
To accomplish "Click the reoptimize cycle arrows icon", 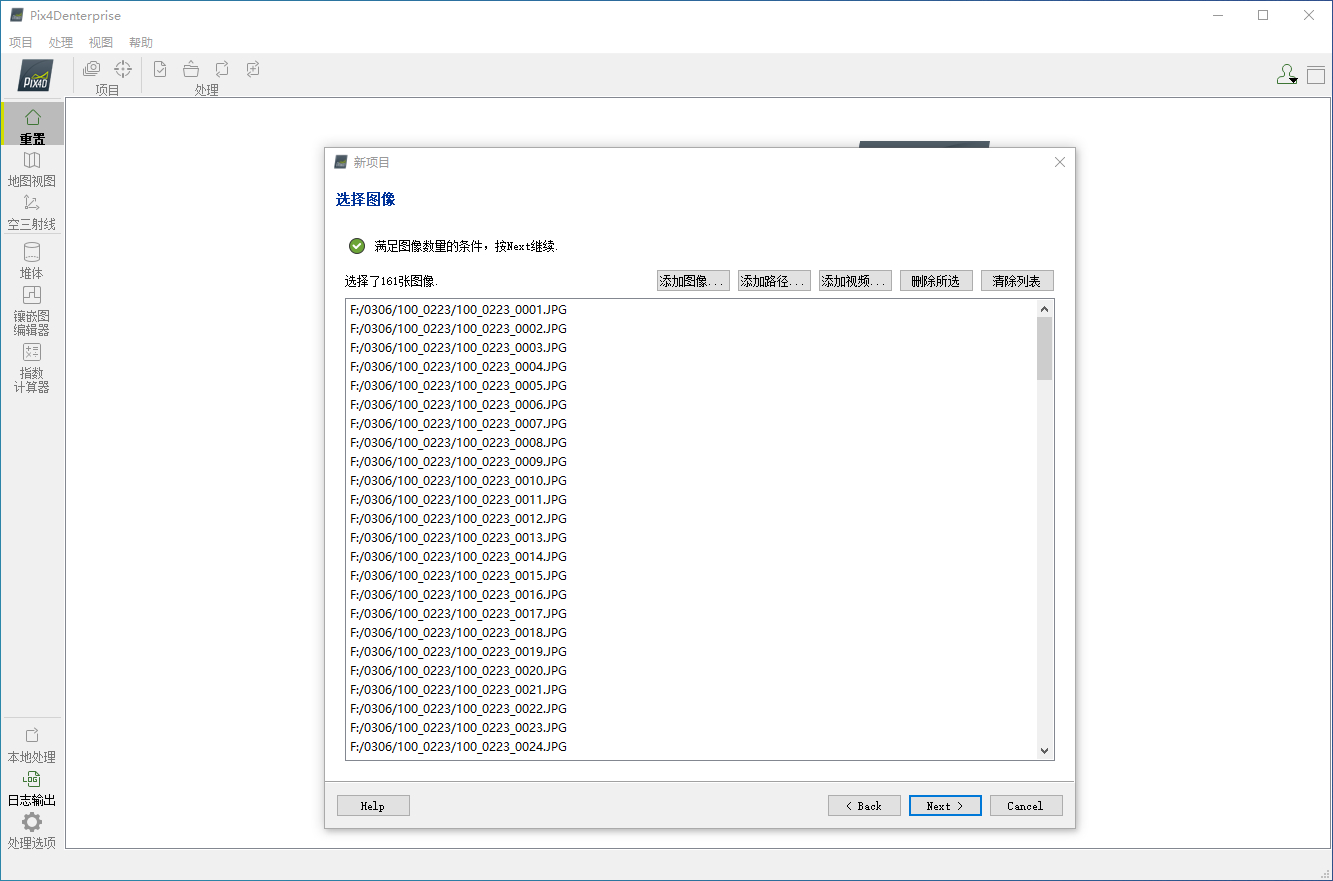I will pos(222,69).
